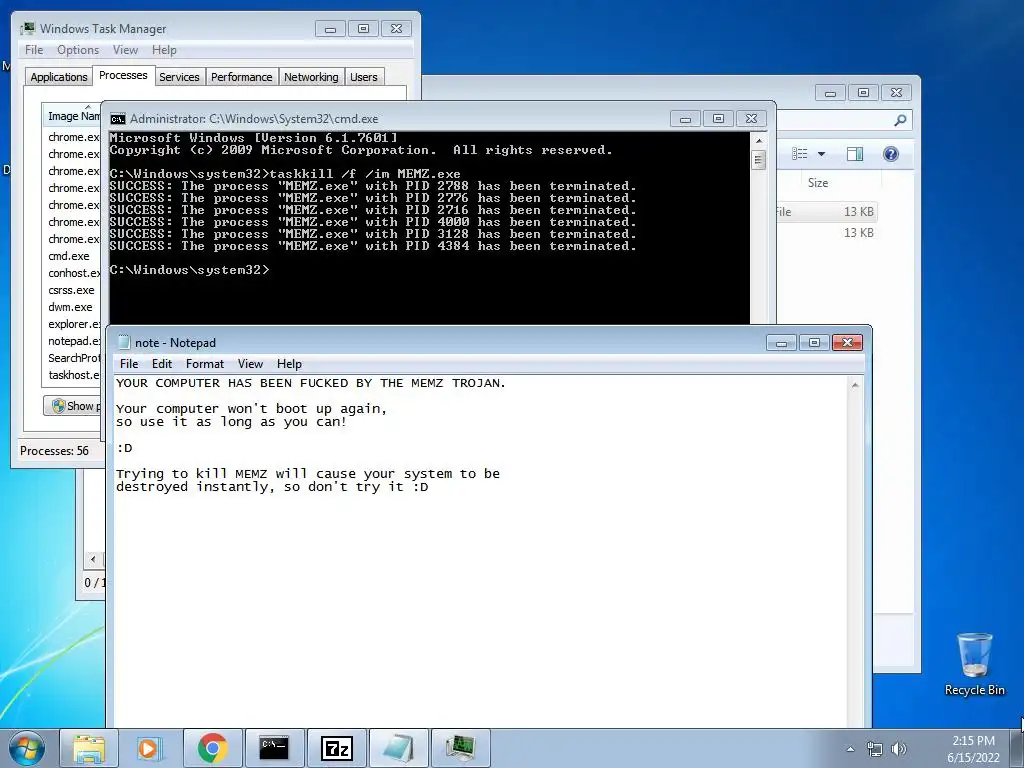Click the Notepad scrollbar up arrow
Viewport: 1024px width, 768px height.
[x=855, y=385]
